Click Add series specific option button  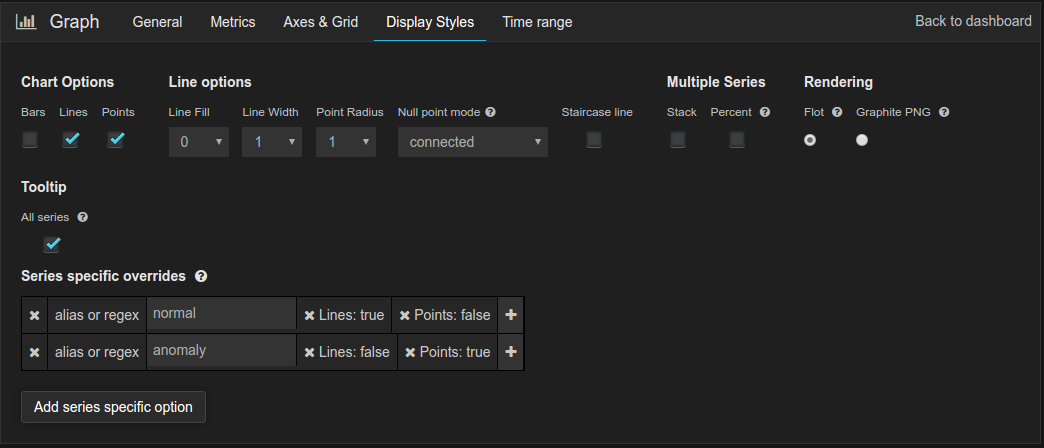[113, 407]
